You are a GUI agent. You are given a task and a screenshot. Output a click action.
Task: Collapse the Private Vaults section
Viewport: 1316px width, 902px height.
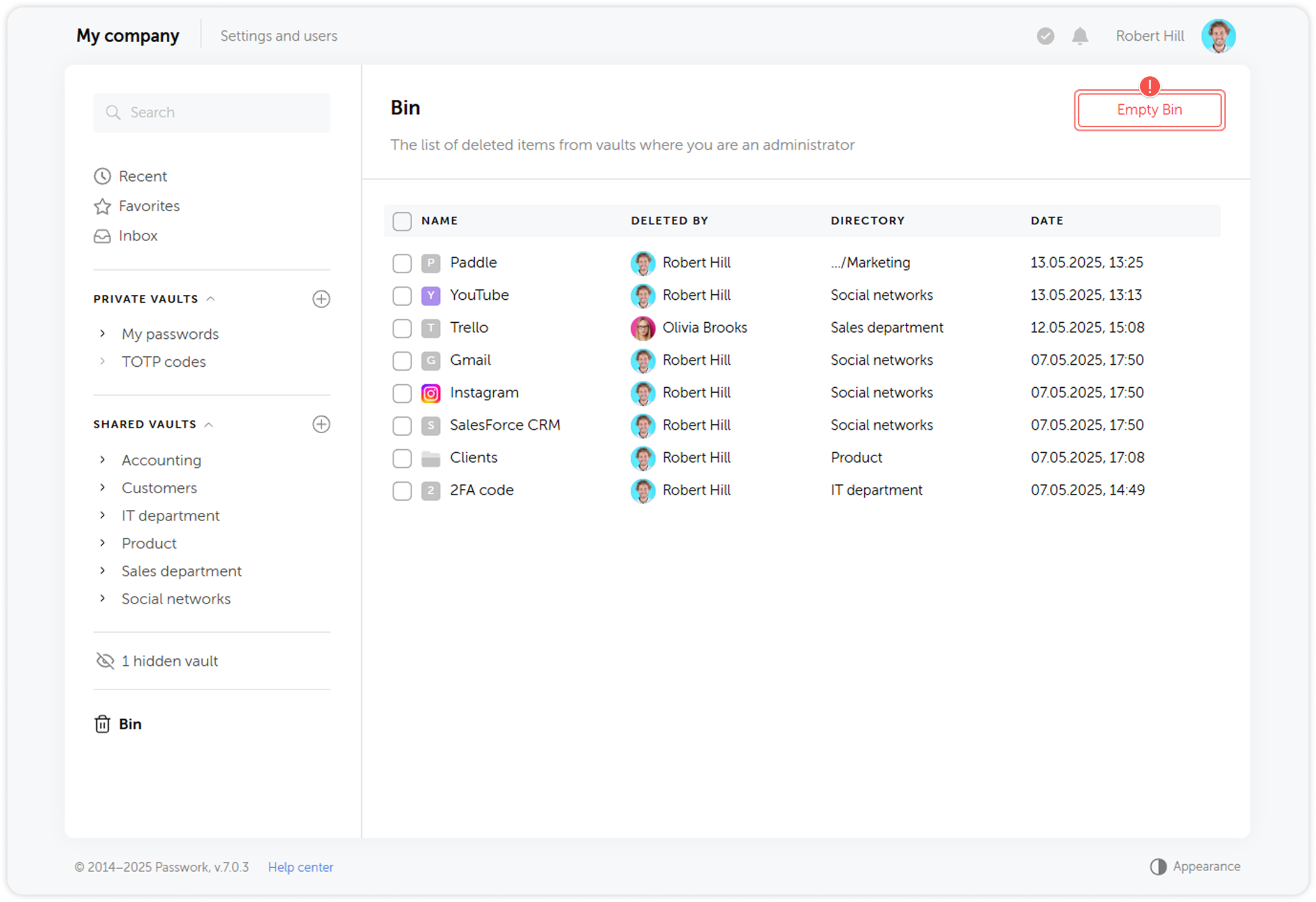tap(211, 299)
